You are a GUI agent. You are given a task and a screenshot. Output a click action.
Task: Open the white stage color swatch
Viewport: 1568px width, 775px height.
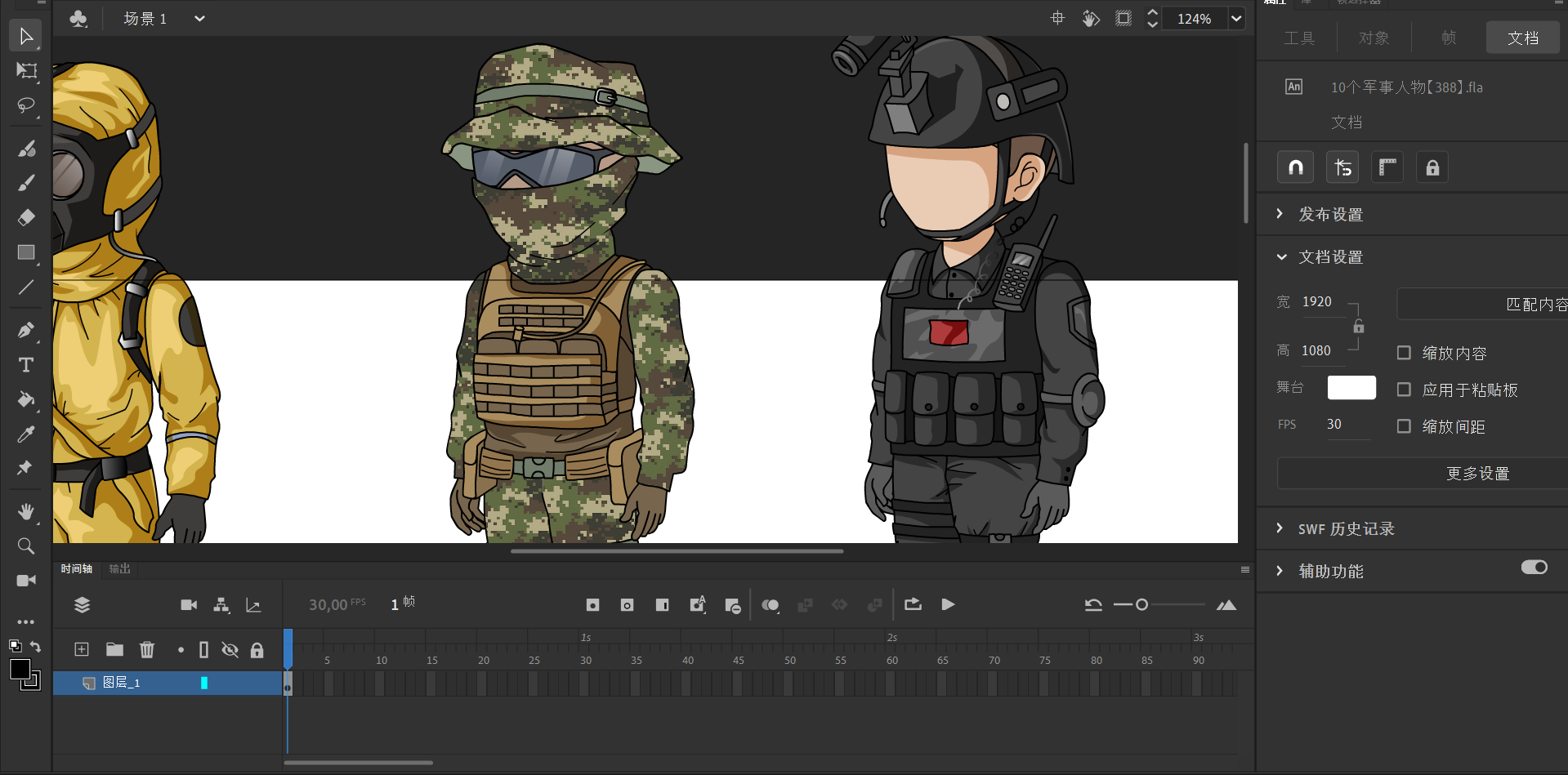(x=1351, y=388)
